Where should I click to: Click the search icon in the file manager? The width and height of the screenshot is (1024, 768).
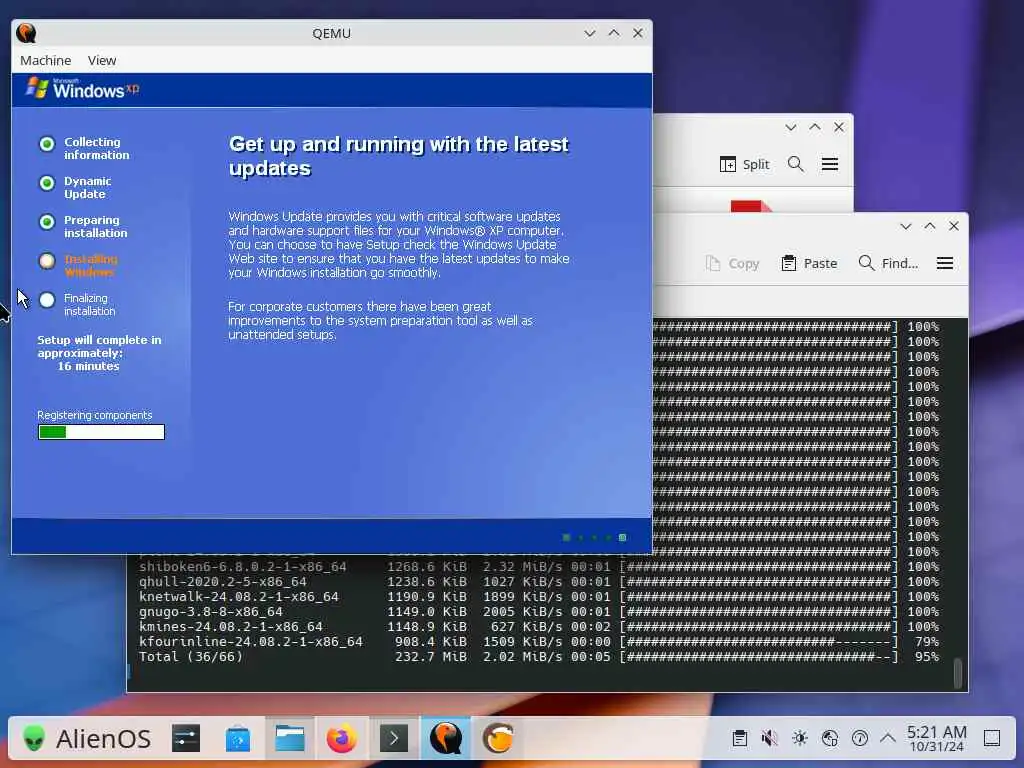(795, 164)
